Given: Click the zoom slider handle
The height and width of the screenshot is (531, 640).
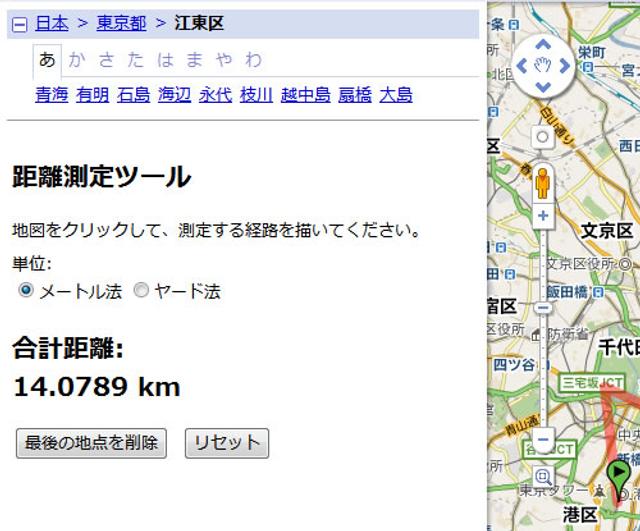Looking at the screenshot, I should tap(543, 308).
